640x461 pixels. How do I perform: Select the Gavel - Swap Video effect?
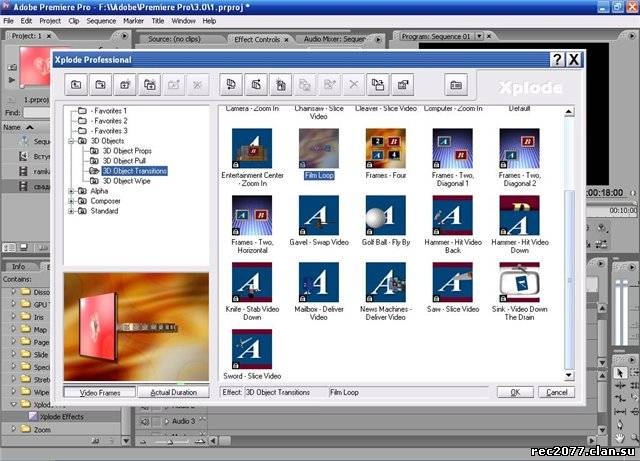319,215
